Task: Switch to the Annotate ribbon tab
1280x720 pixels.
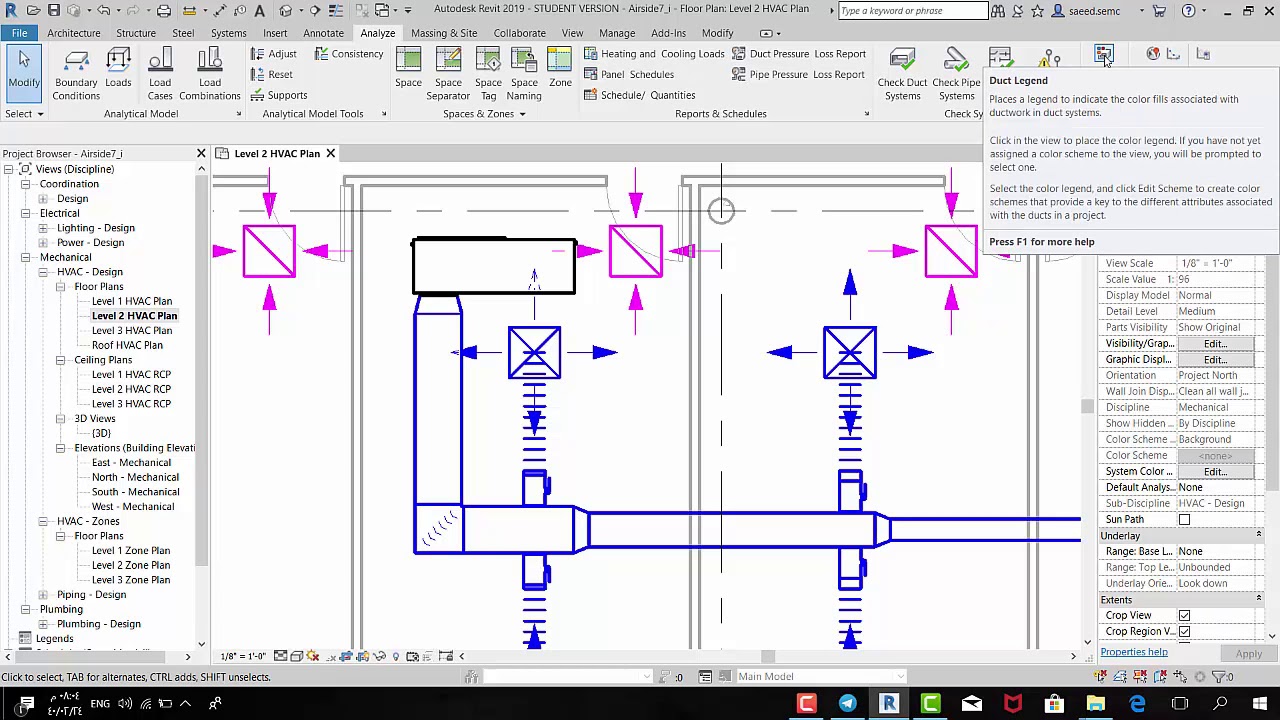Action: pos(323,33)
